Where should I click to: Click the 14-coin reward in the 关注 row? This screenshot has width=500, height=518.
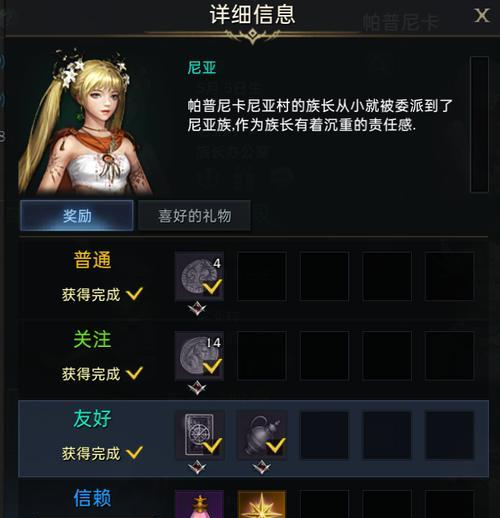tap(199, 356)
